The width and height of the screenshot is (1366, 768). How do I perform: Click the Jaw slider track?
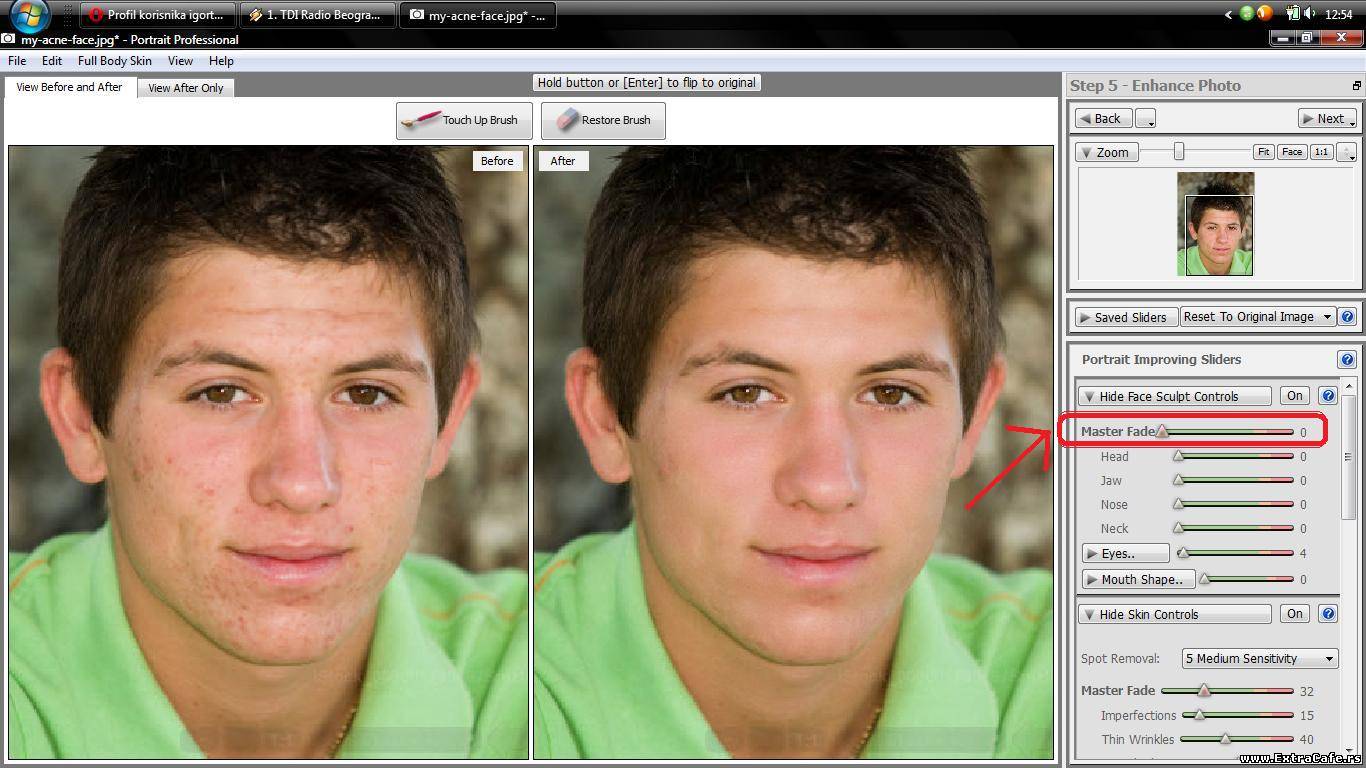(x=1234, y=480)
